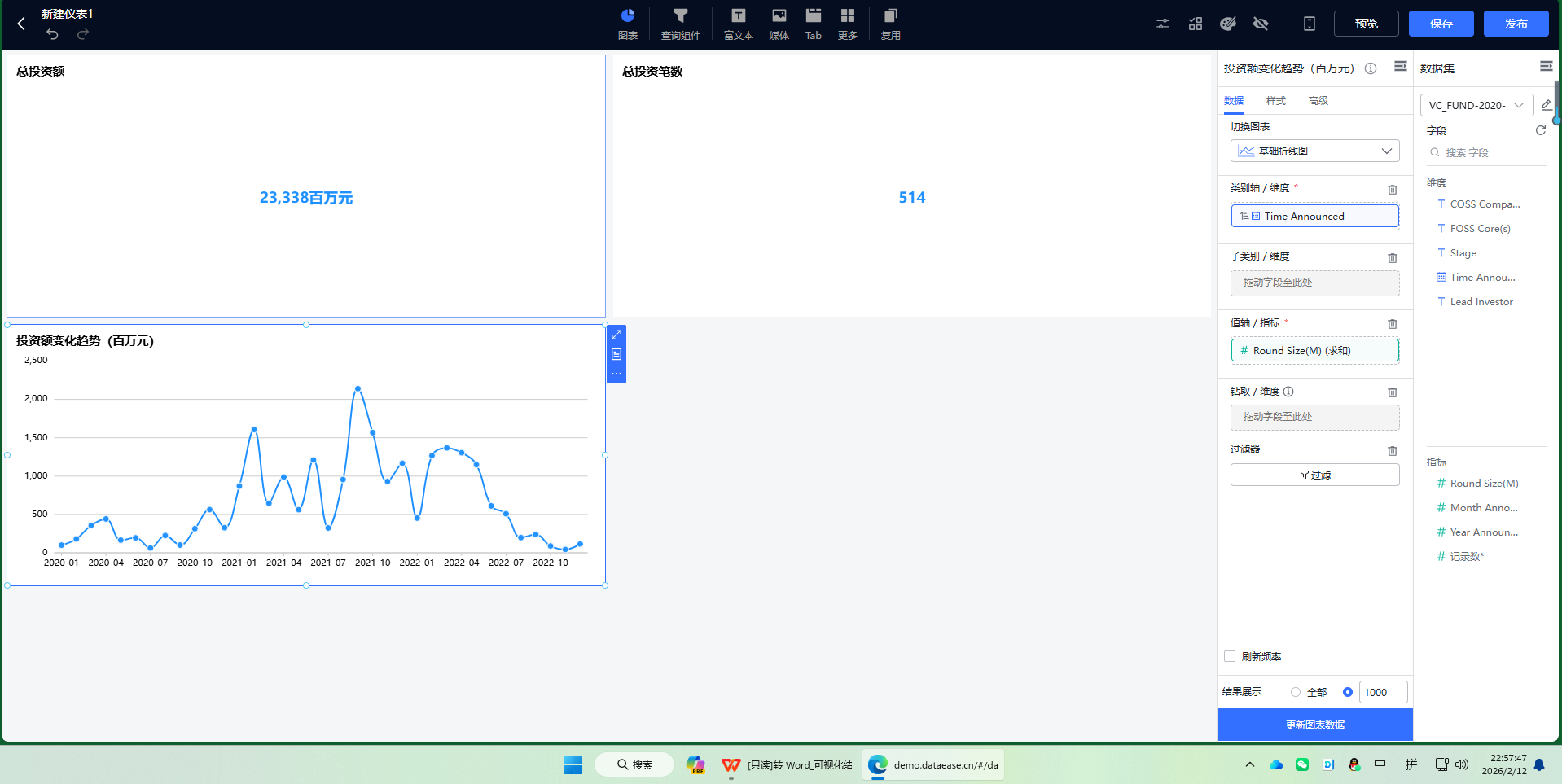Clear the 子类别 / 维度 section with trash icon
The image size is (1562, 784).
coord(1393,258)
